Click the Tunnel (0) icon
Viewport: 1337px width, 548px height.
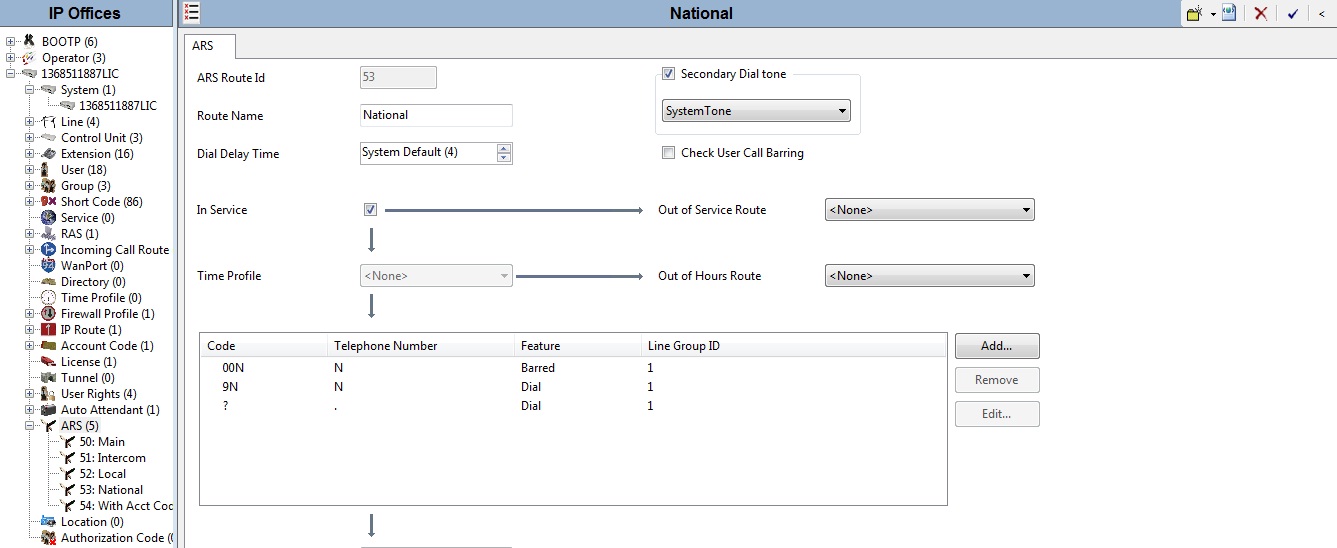pos(48,378)
